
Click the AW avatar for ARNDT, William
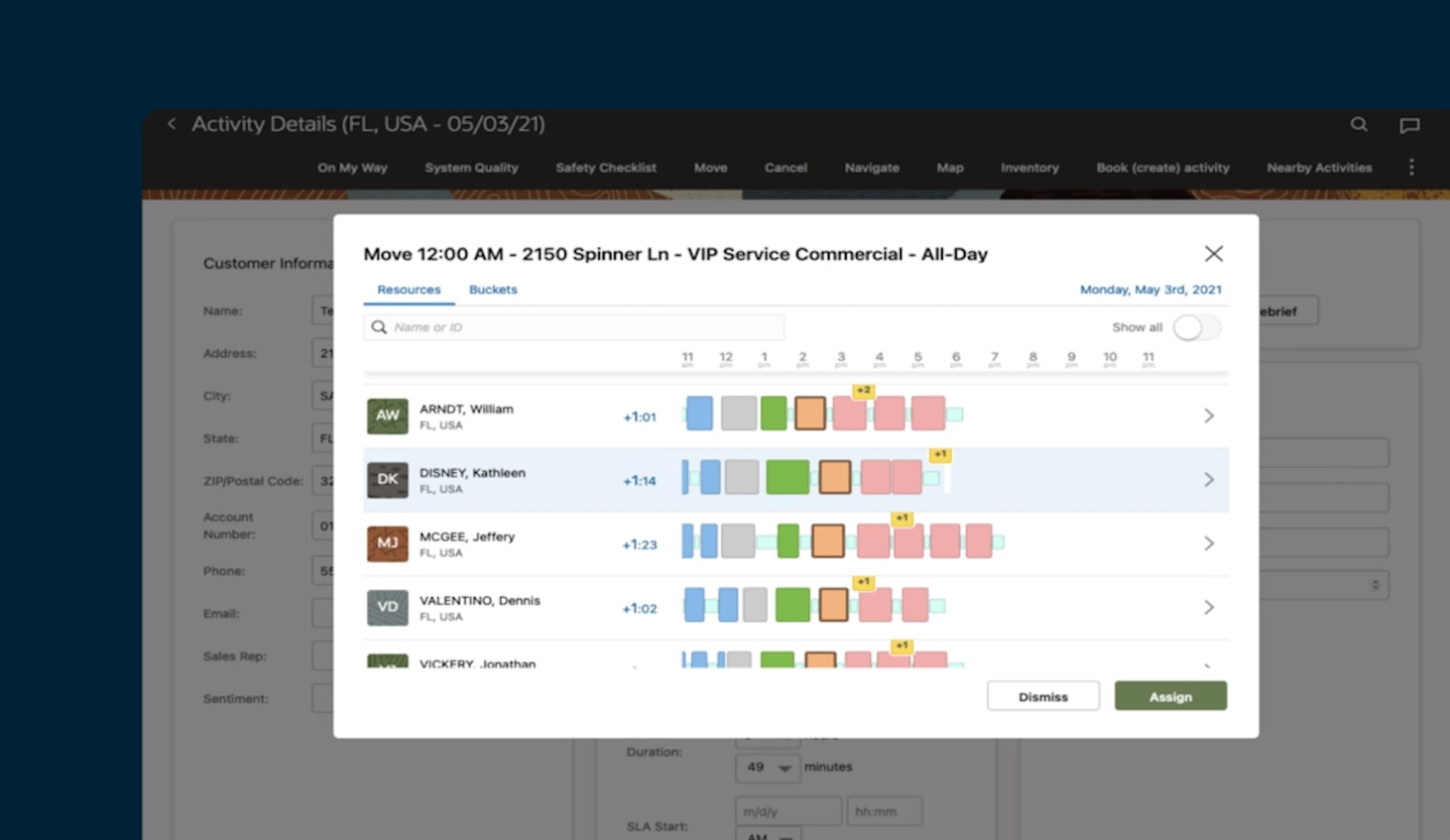pyautogui.click(x=387, y=416)
